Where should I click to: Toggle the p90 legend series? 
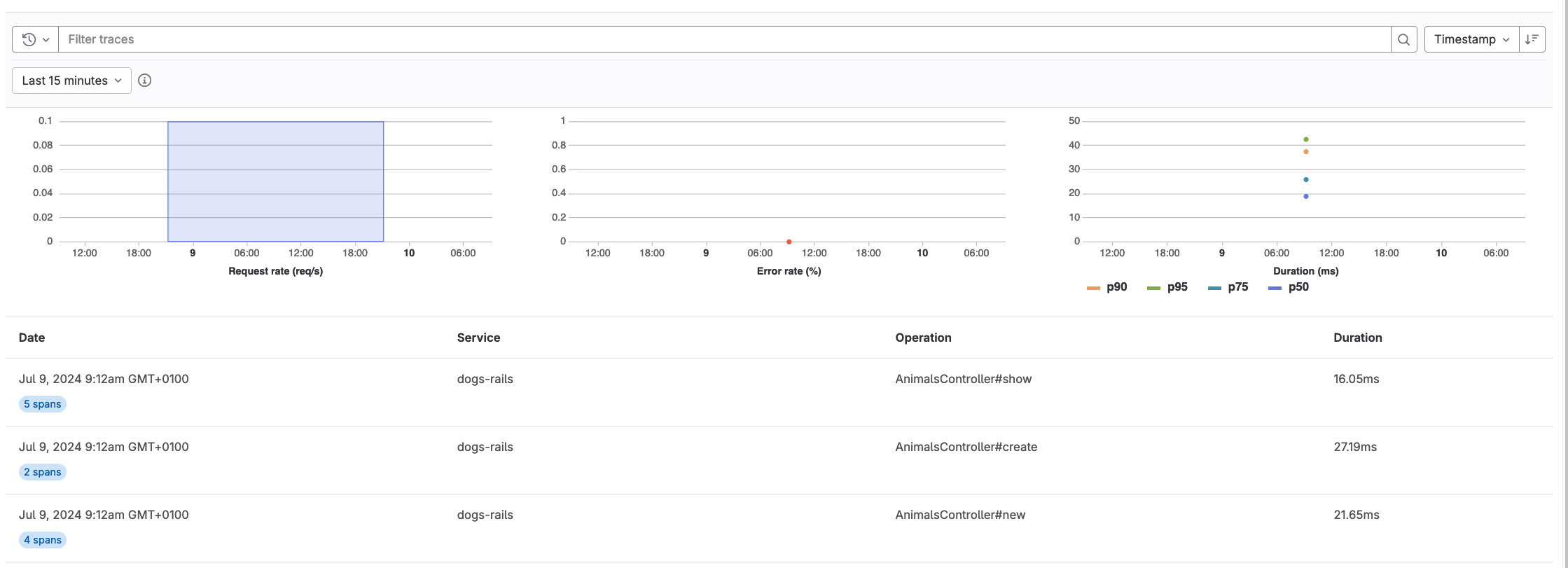pos(1116,287)
